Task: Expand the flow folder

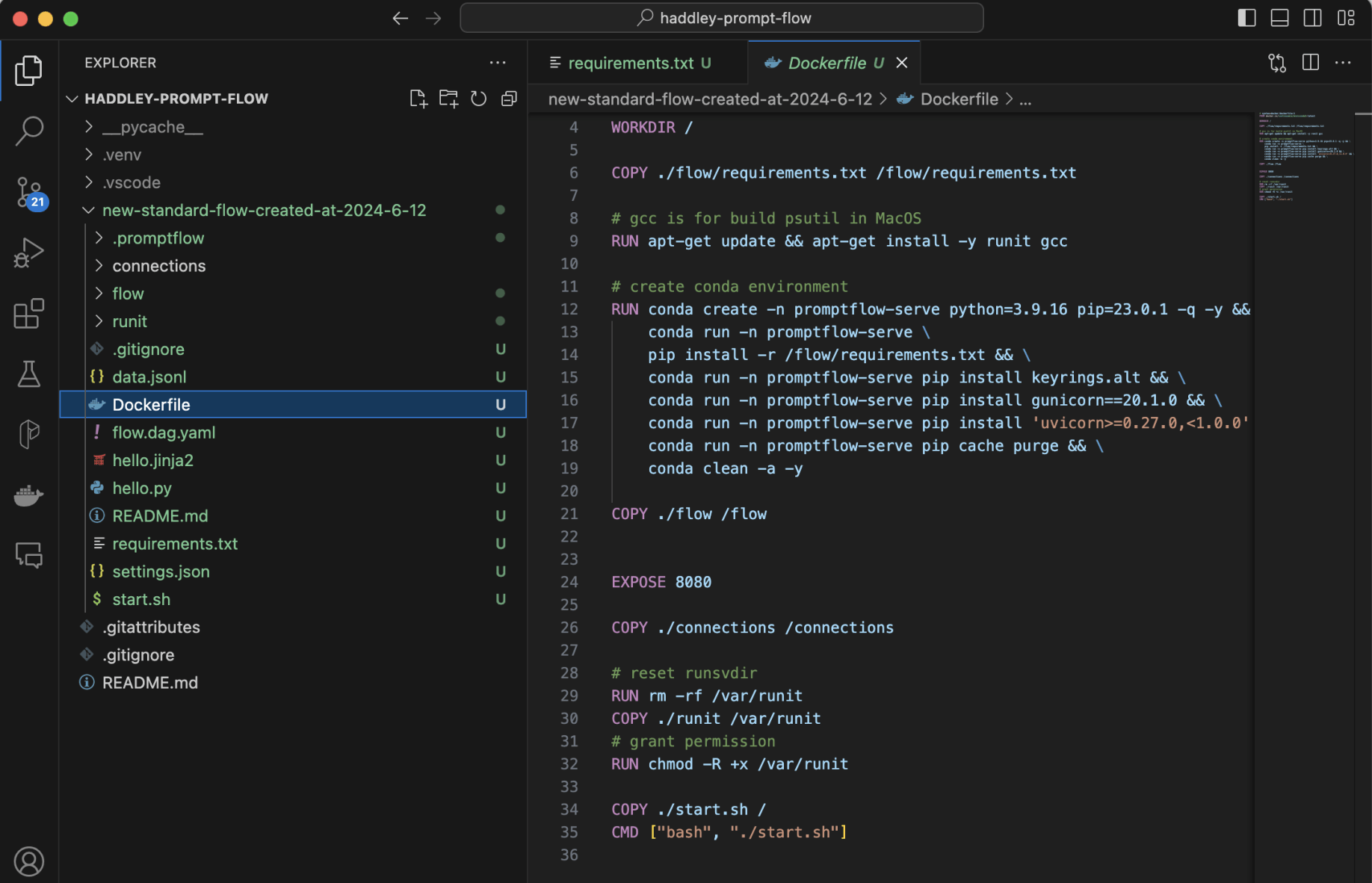Action: tap(128, 294)
